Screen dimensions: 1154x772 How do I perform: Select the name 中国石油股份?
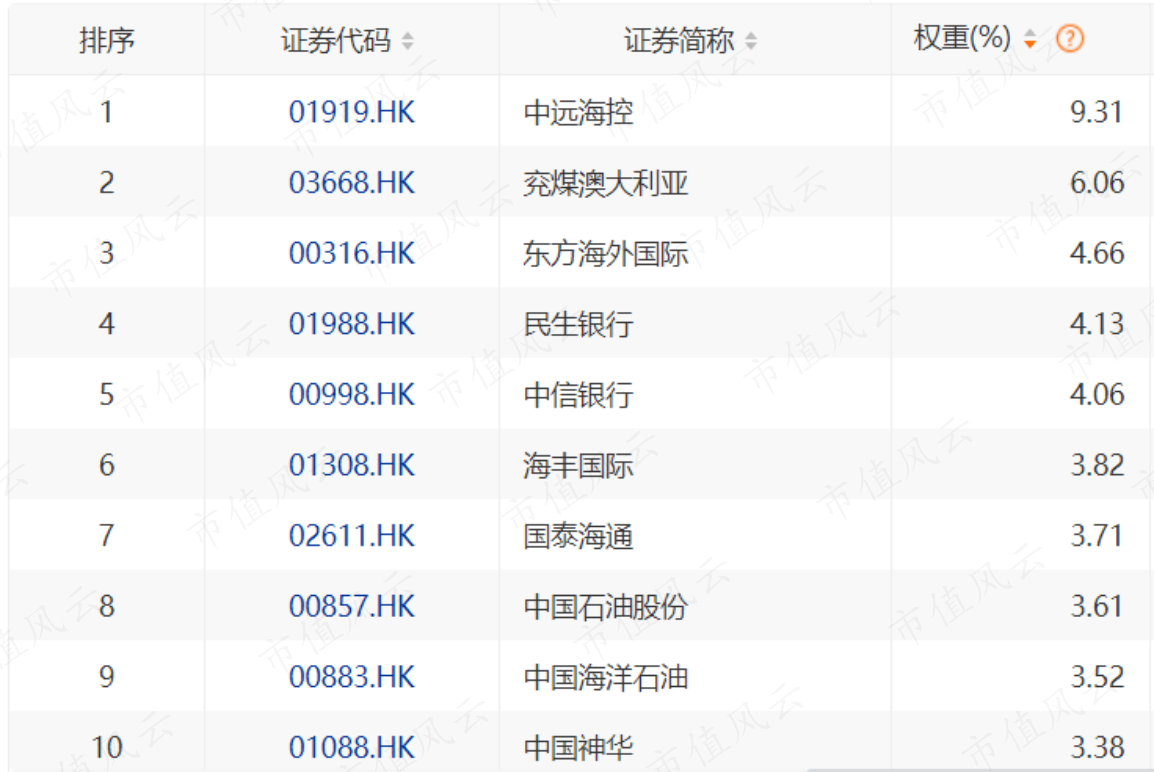coord(606,607)
